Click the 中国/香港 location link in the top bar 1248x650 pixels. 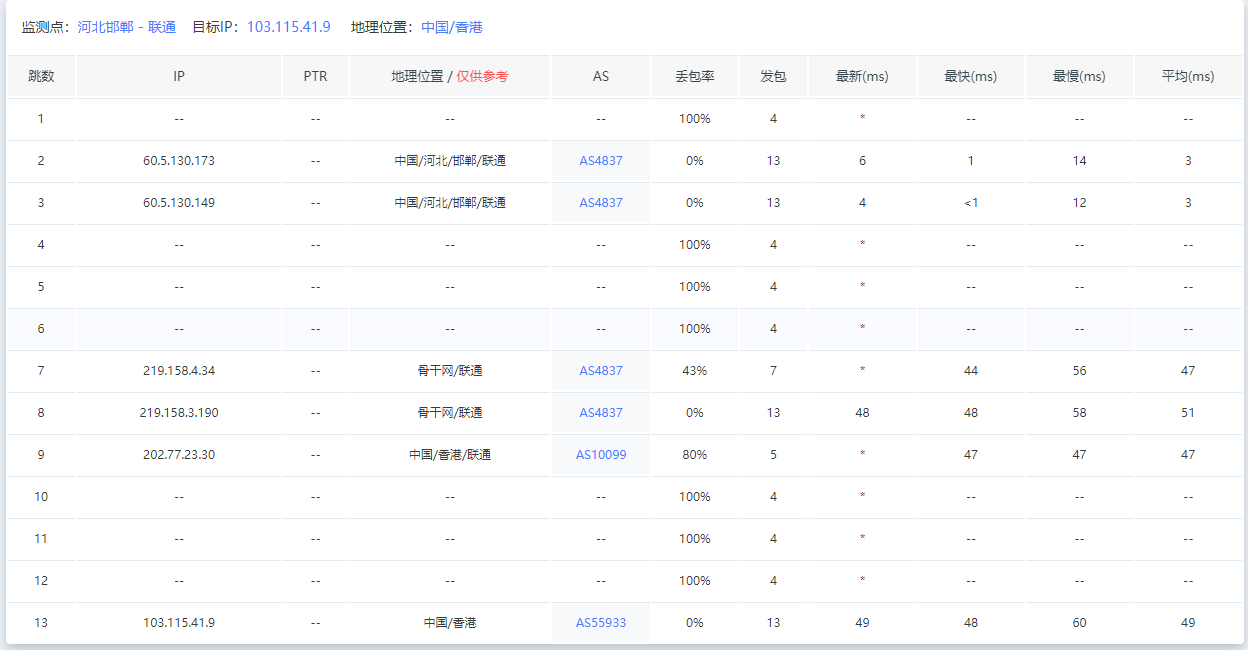point(452,27)
